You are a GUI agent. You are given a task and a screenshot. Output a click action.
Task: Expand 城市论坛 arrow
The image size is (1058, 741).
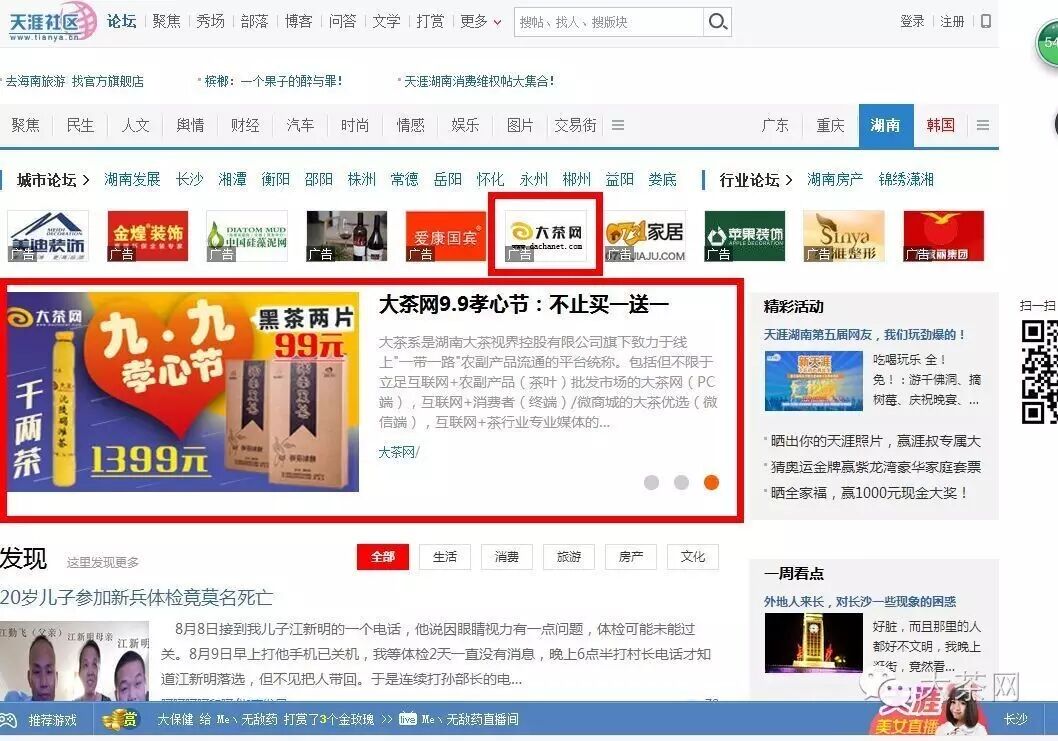coord(86,180)
